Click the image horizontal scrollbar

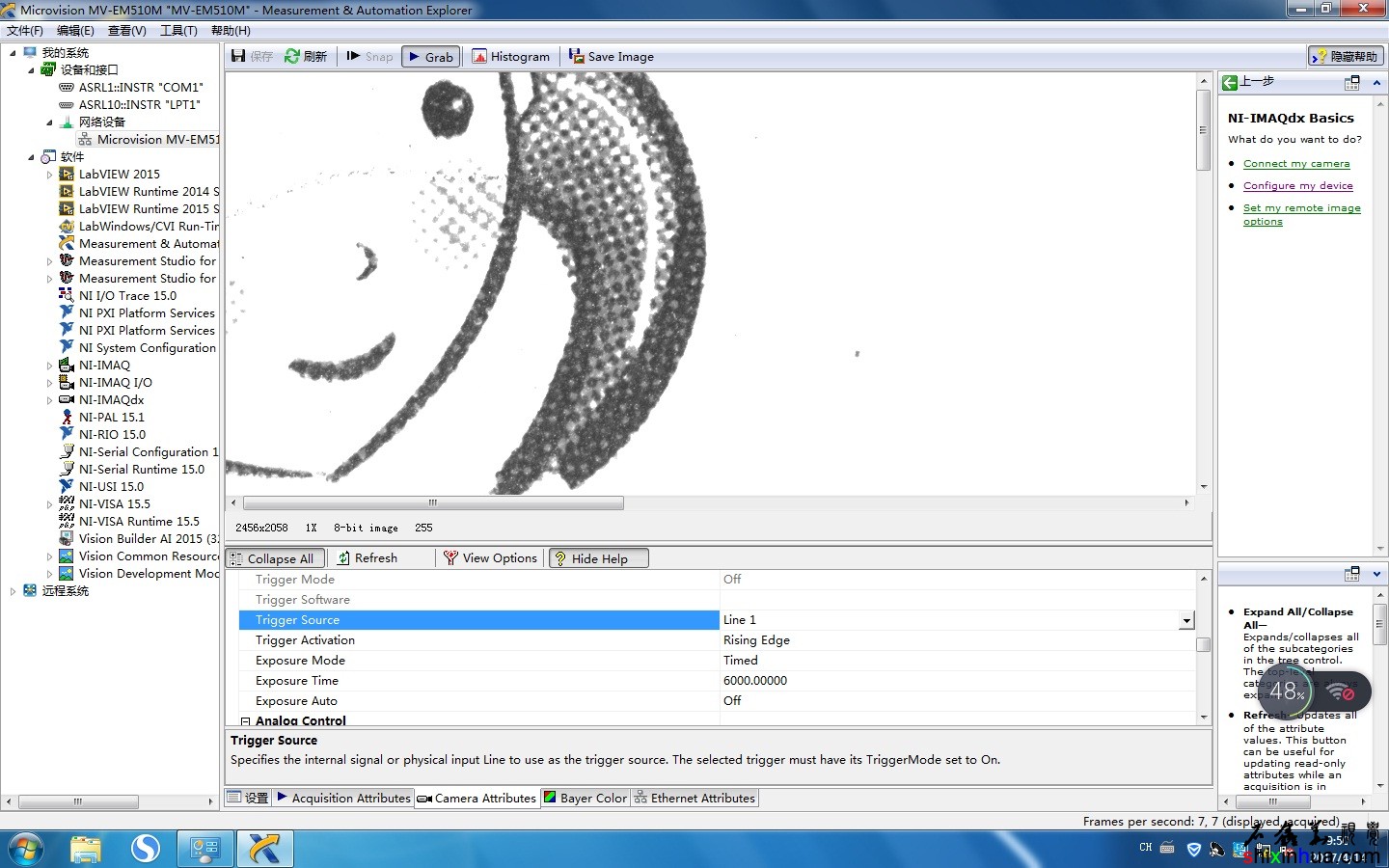(433, 503)
